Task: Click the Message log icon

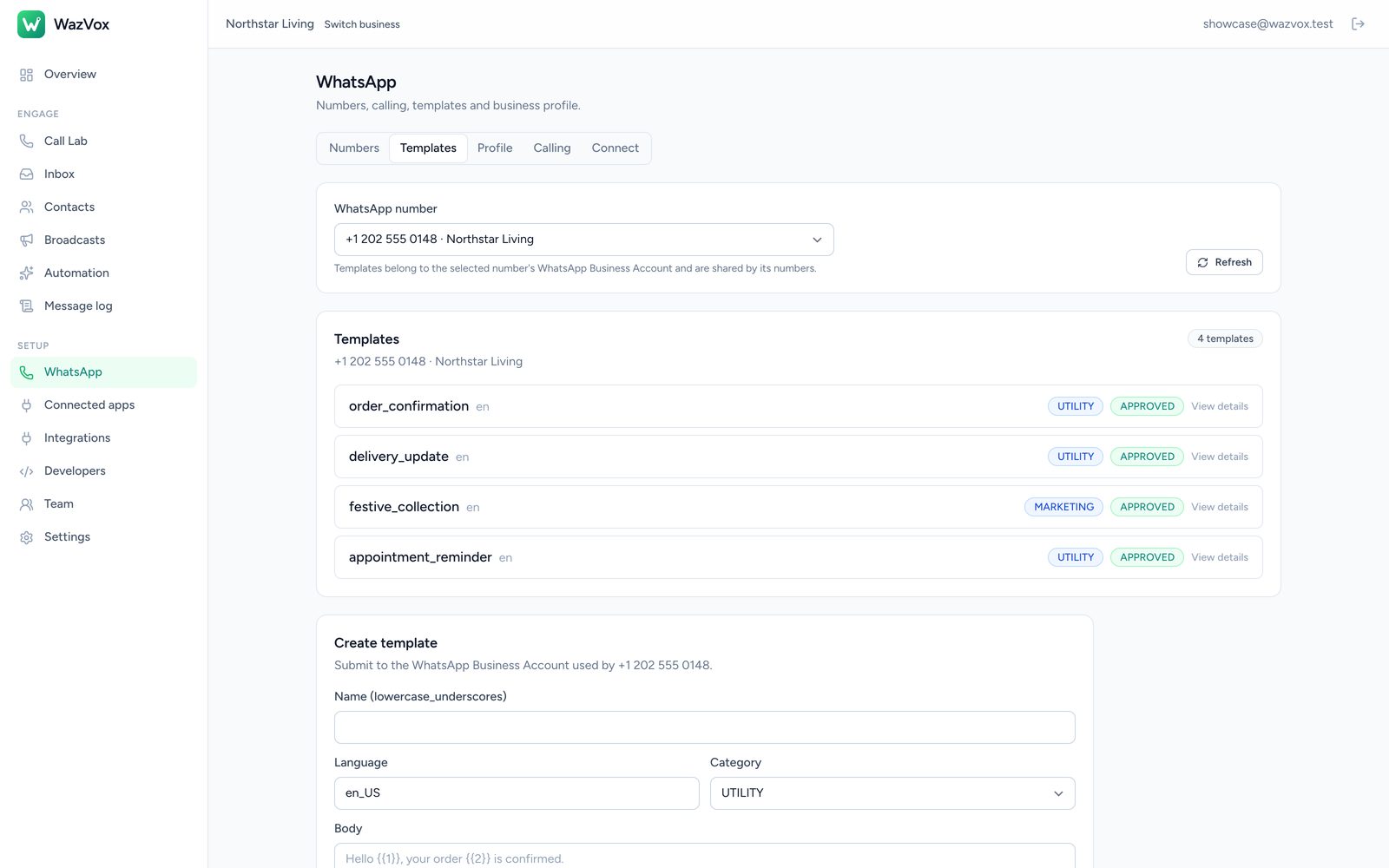Action: [x=27, y=306]
